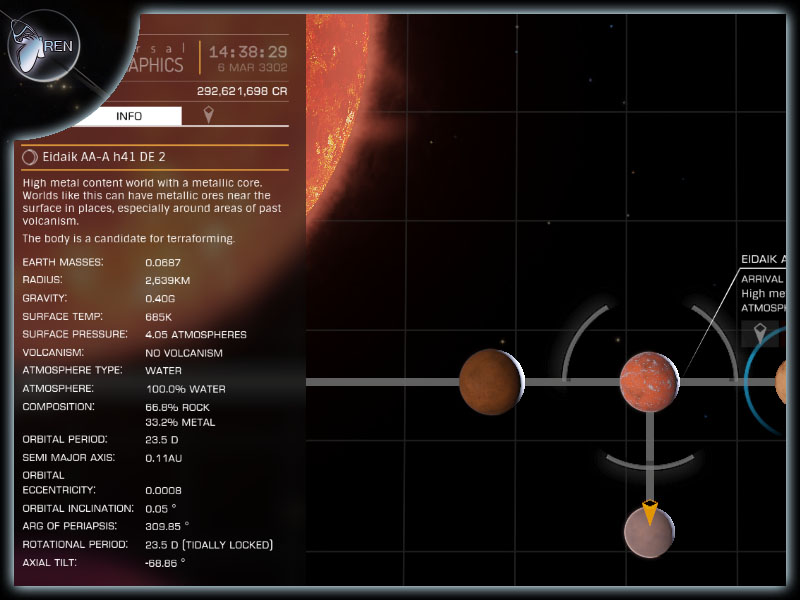Viewport: 800px width, 600px height.
Task: Click the ATMOSPHERE TYPE label
Action: point(72,370)
